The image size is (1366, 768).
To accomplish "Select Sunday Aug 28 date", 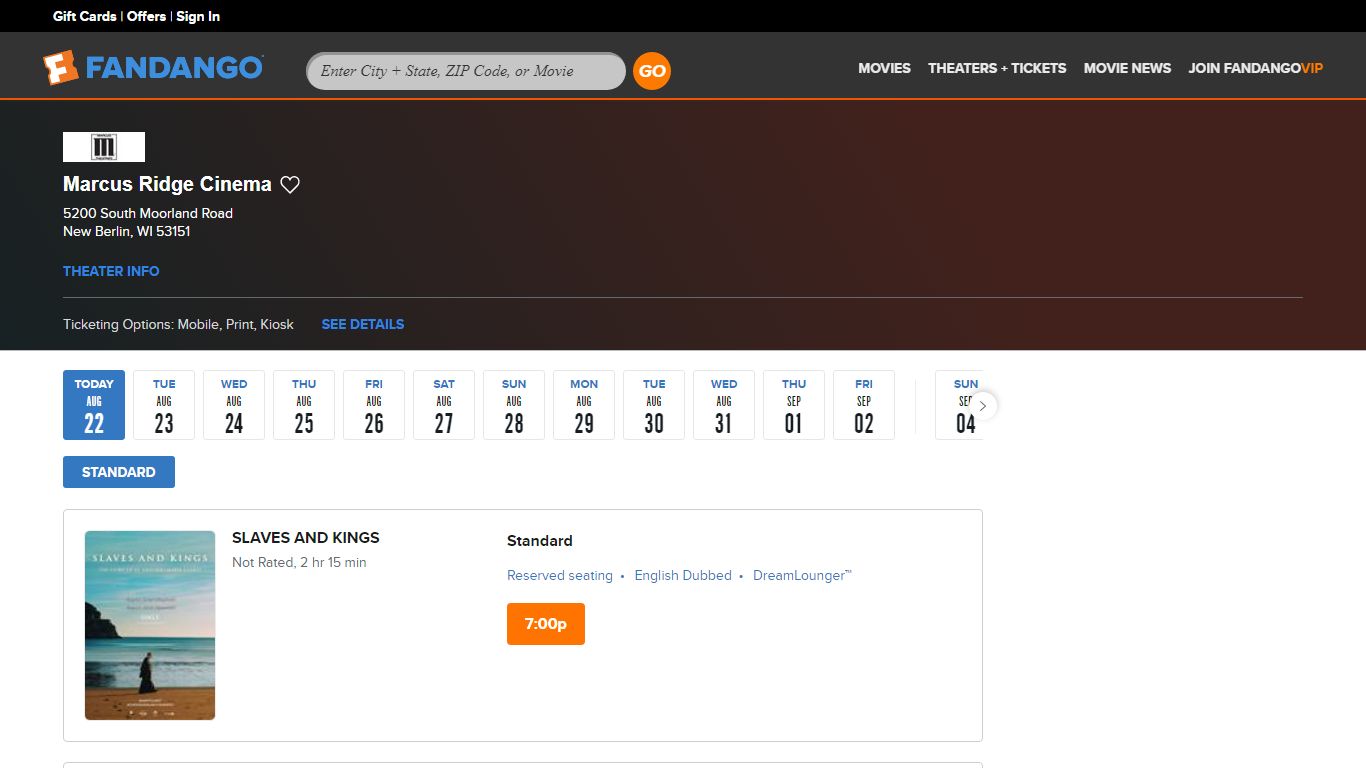I will click(514, 405).
